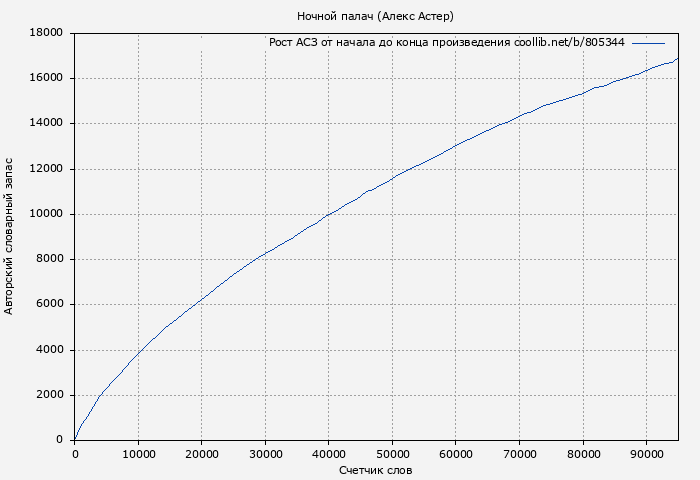This screenshot has width=700, height=480.
Task: Click the 50000 x-axis tick label
Action: tap(392, 454)
